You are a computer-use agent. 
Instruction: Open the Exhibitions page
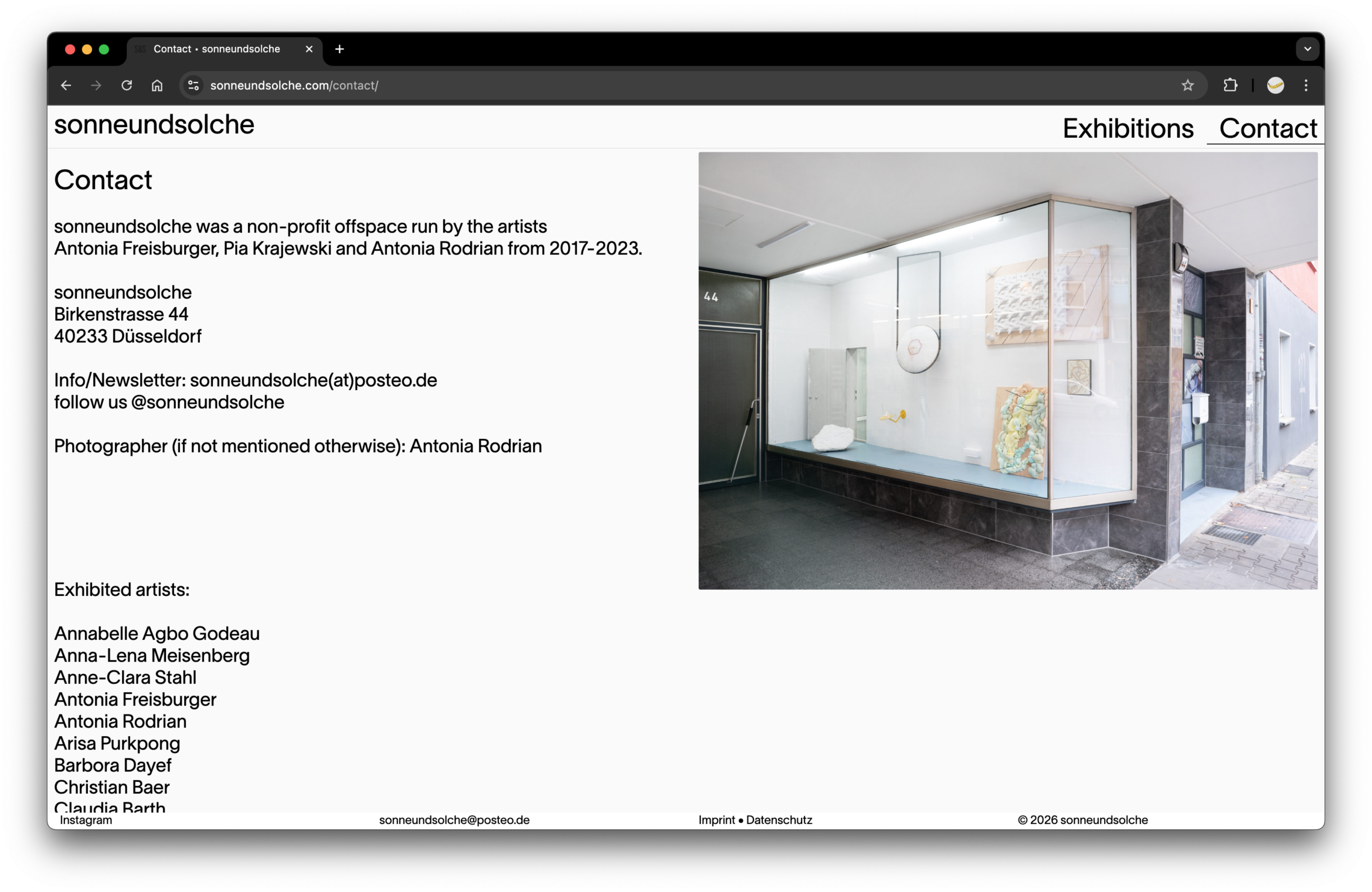pyautogui.click(x=1128, y=128)
